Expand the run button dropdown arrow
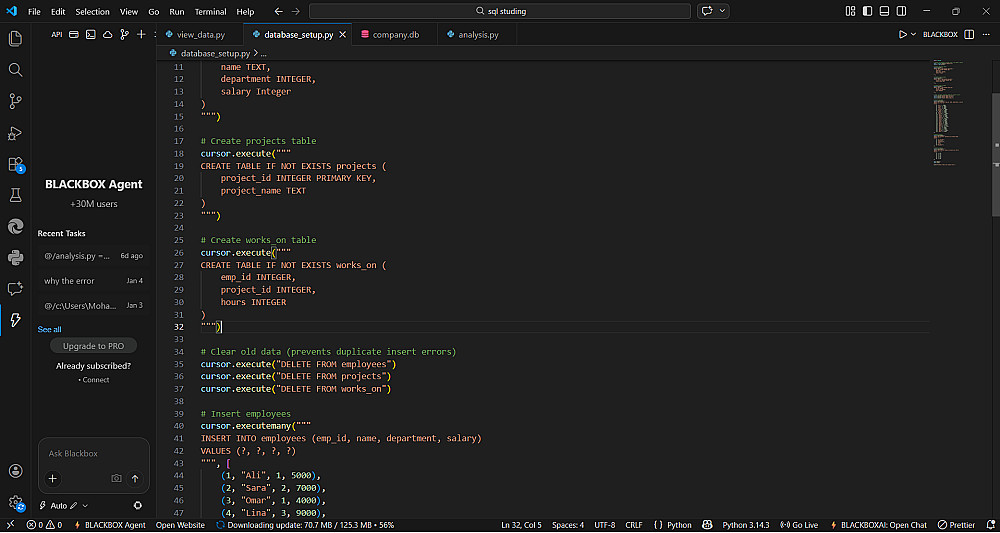The image size is (1000, 533). pyautogui.click(x=913, y=34)
